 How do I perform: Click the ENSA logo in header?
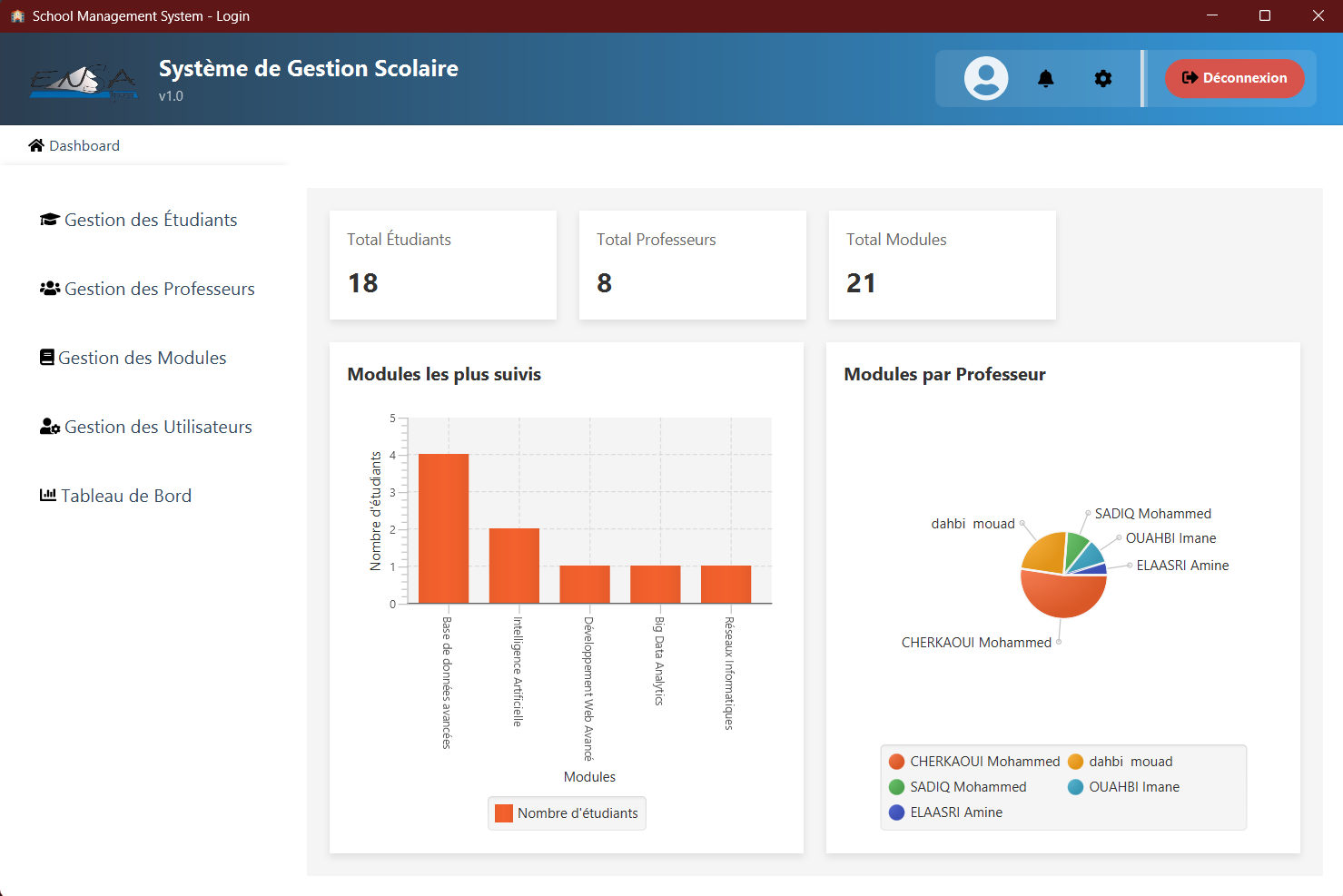pos(83,83)
